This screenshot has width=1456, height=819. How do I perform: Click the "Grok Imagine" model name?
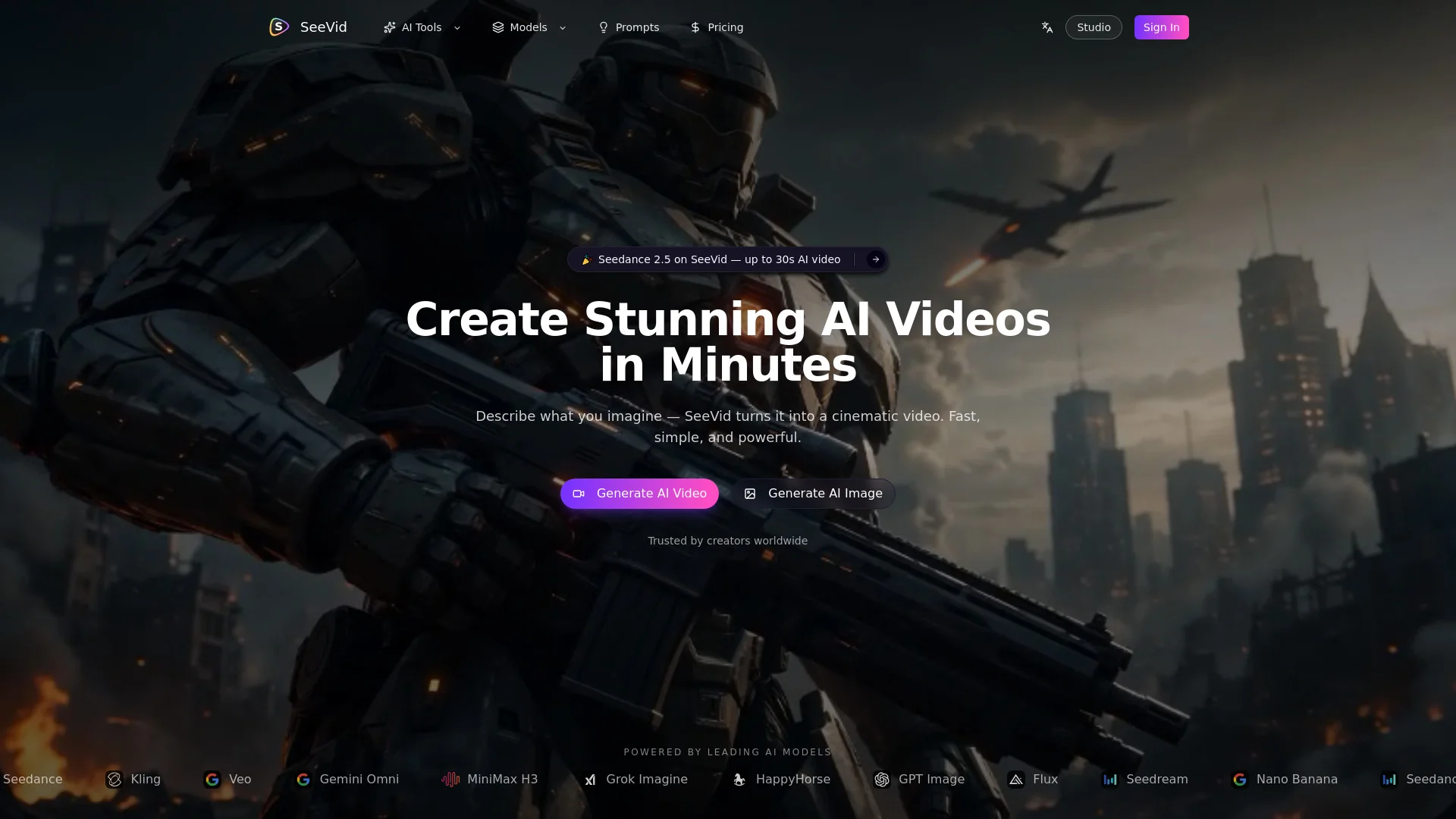click(647, 780)
